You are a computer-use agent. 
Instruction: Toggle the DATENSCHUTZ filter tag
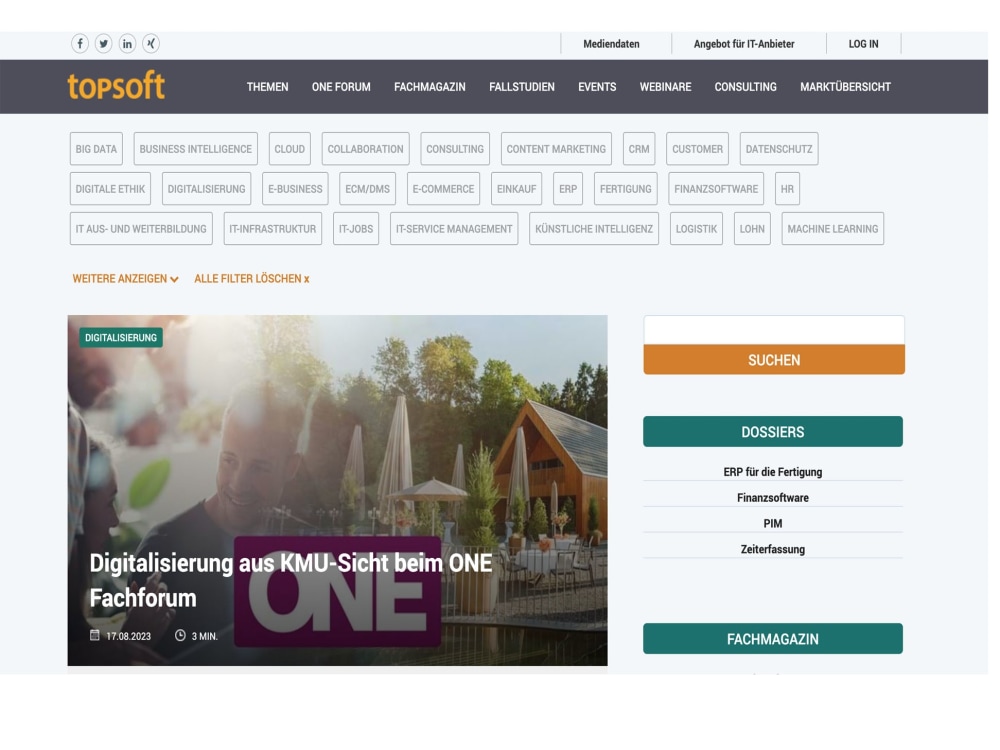point(779,149)
